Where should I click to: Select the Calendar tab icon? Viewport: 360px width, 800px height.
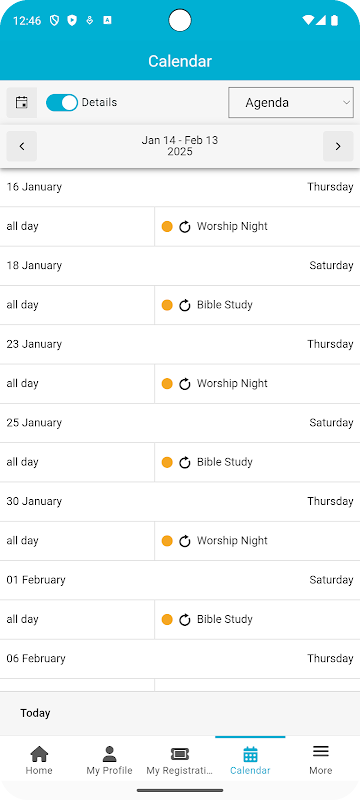[x=250, y=754]
